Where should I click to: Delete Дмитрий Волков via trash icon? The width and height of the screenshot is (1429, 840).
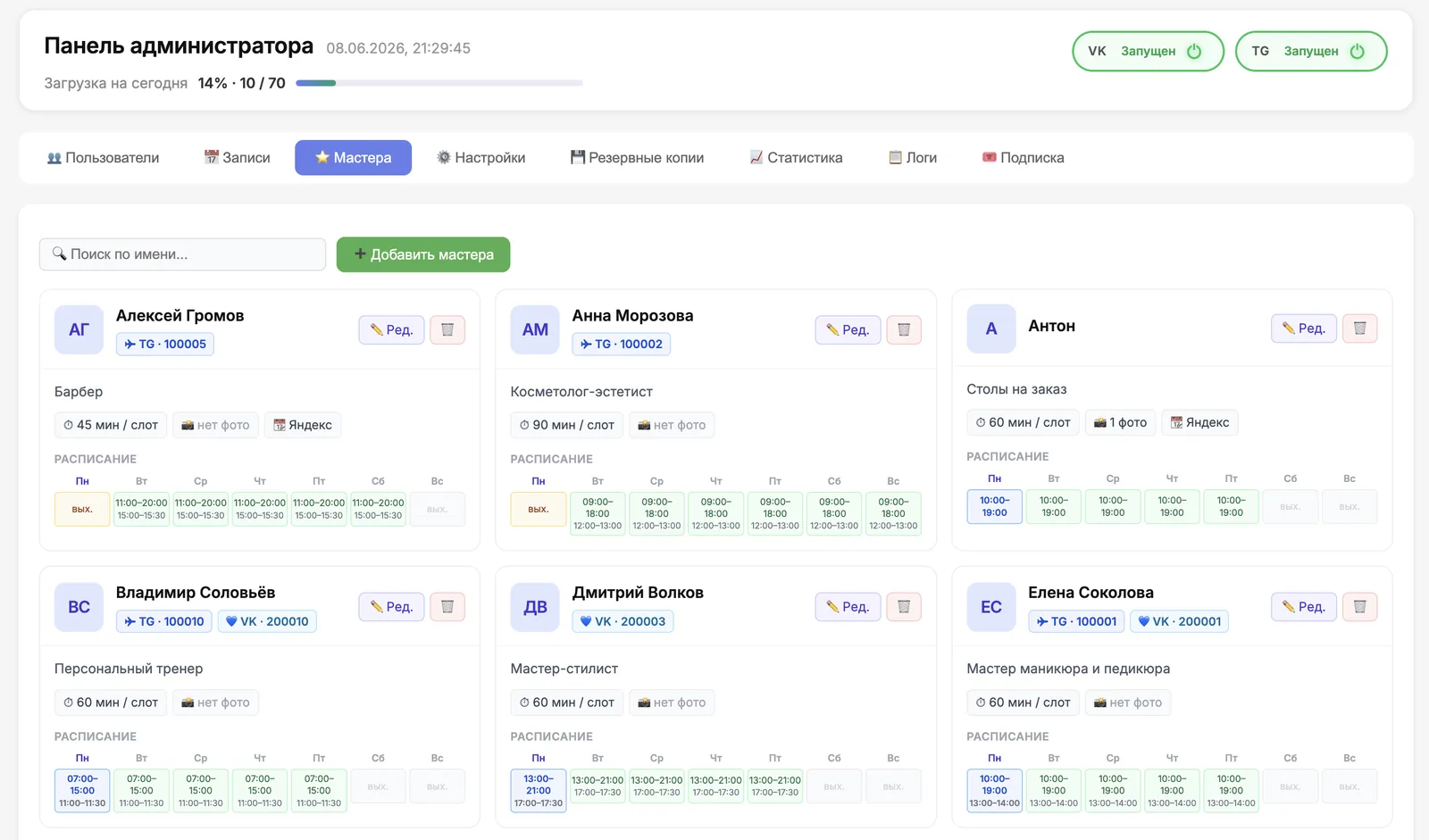pyautogui.click(x=904, y=607)
